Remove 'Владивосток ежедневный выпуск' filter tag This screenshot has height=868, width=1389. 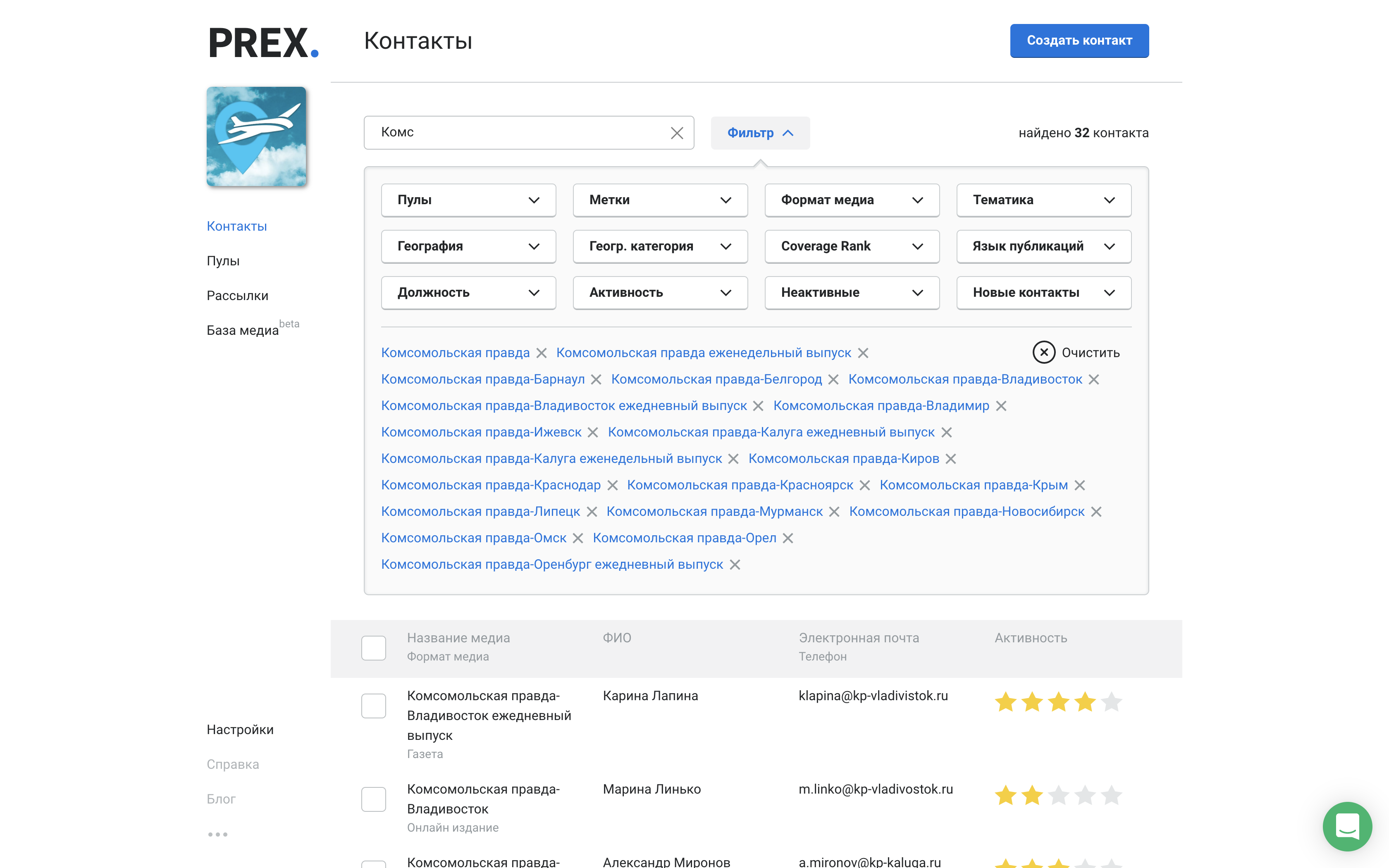click(758, 406)
